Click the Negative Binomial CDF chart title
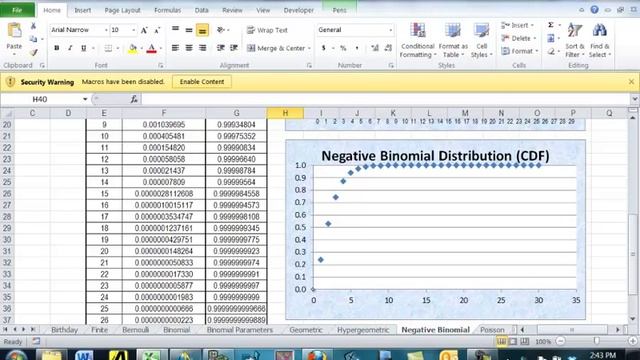Image resolution: width=640 pixels, height=360 pixels. [x=435, y=156]
